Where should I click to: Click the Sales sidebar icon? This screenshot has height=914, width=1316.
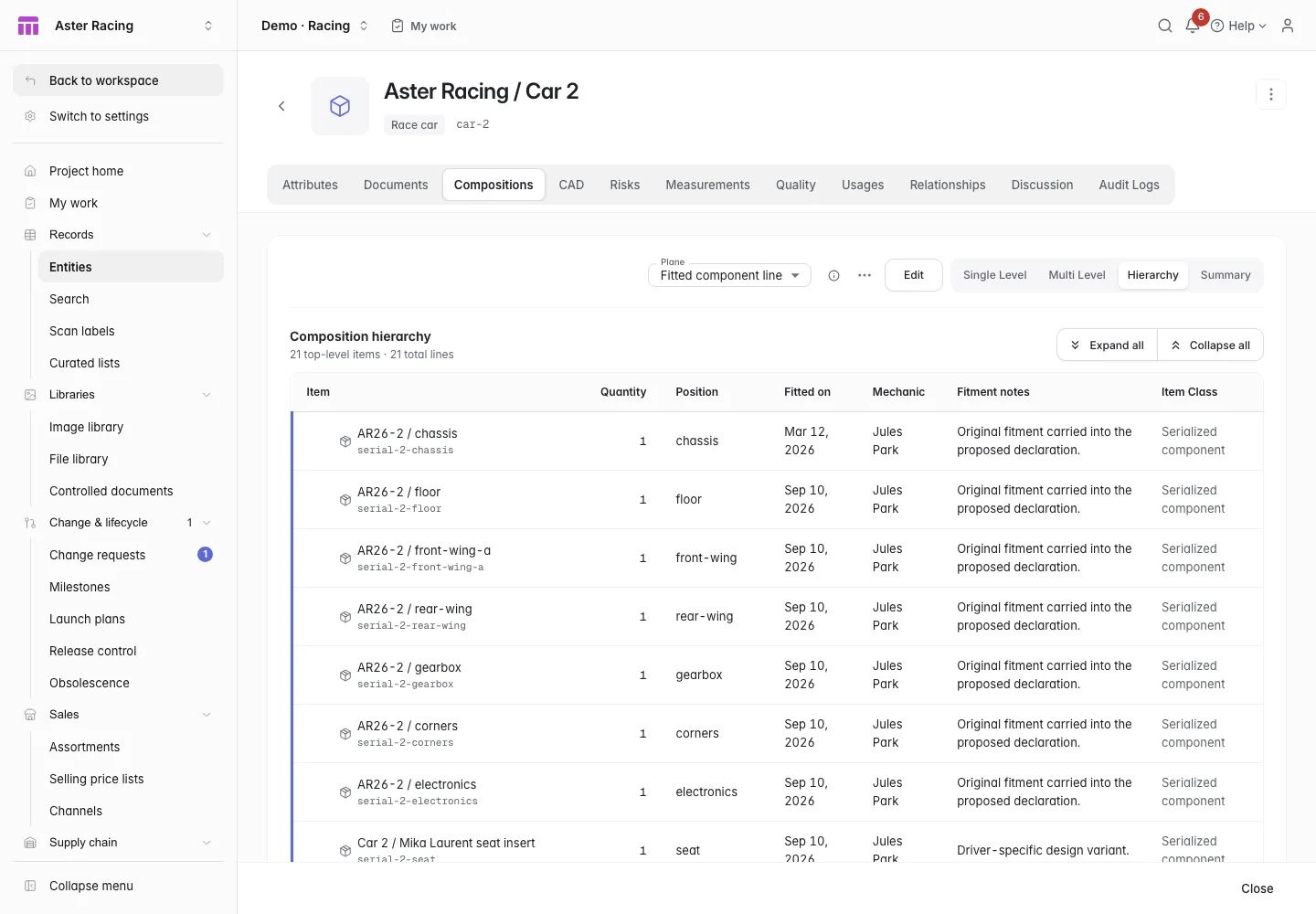coord(30,715)
